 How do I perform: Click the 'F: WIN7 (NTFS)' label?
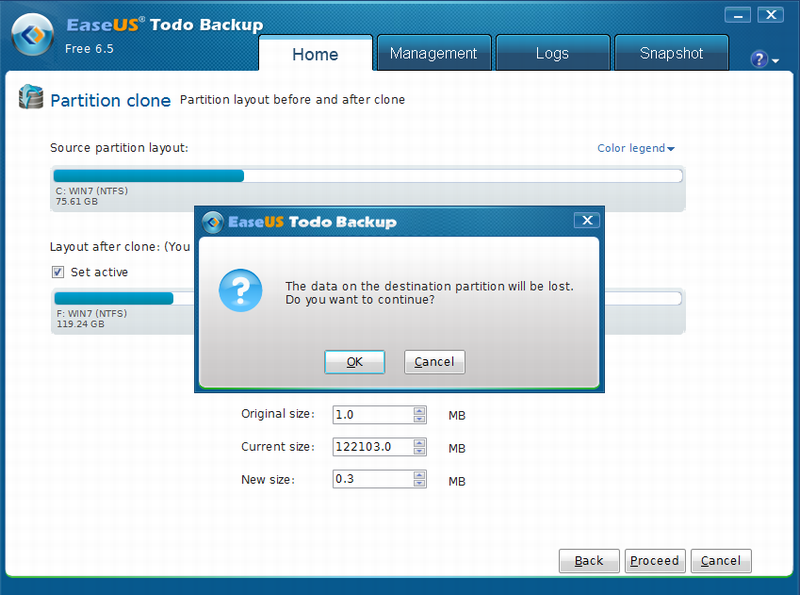point(92,313)
